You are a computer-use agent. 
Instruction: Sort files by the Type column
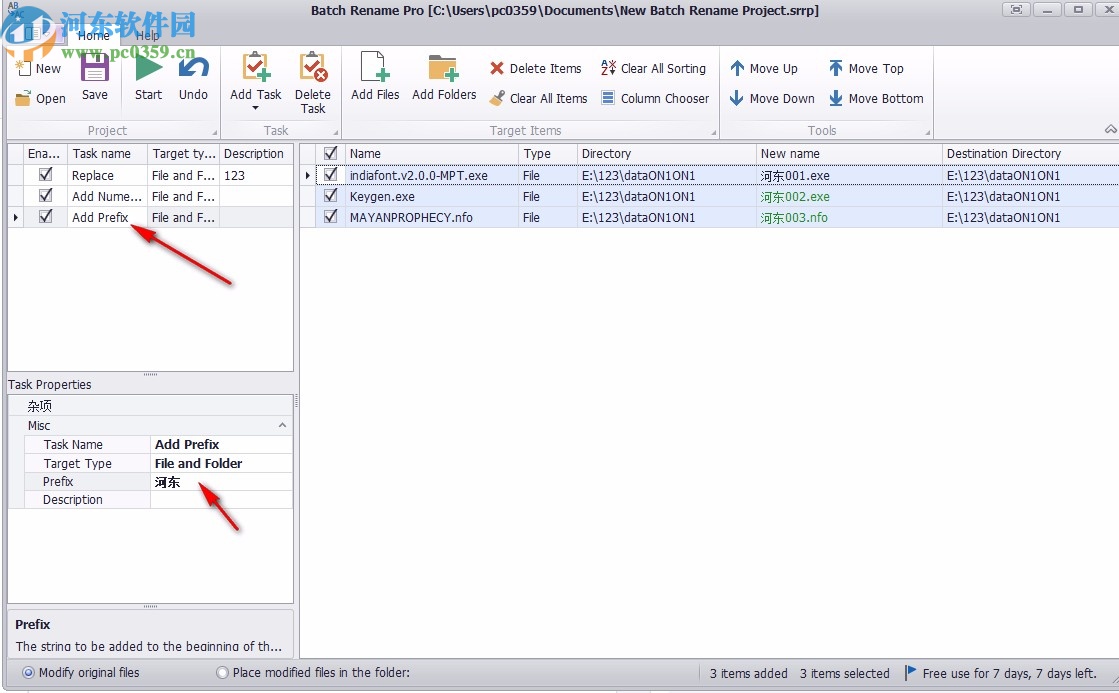coord(547,153)
